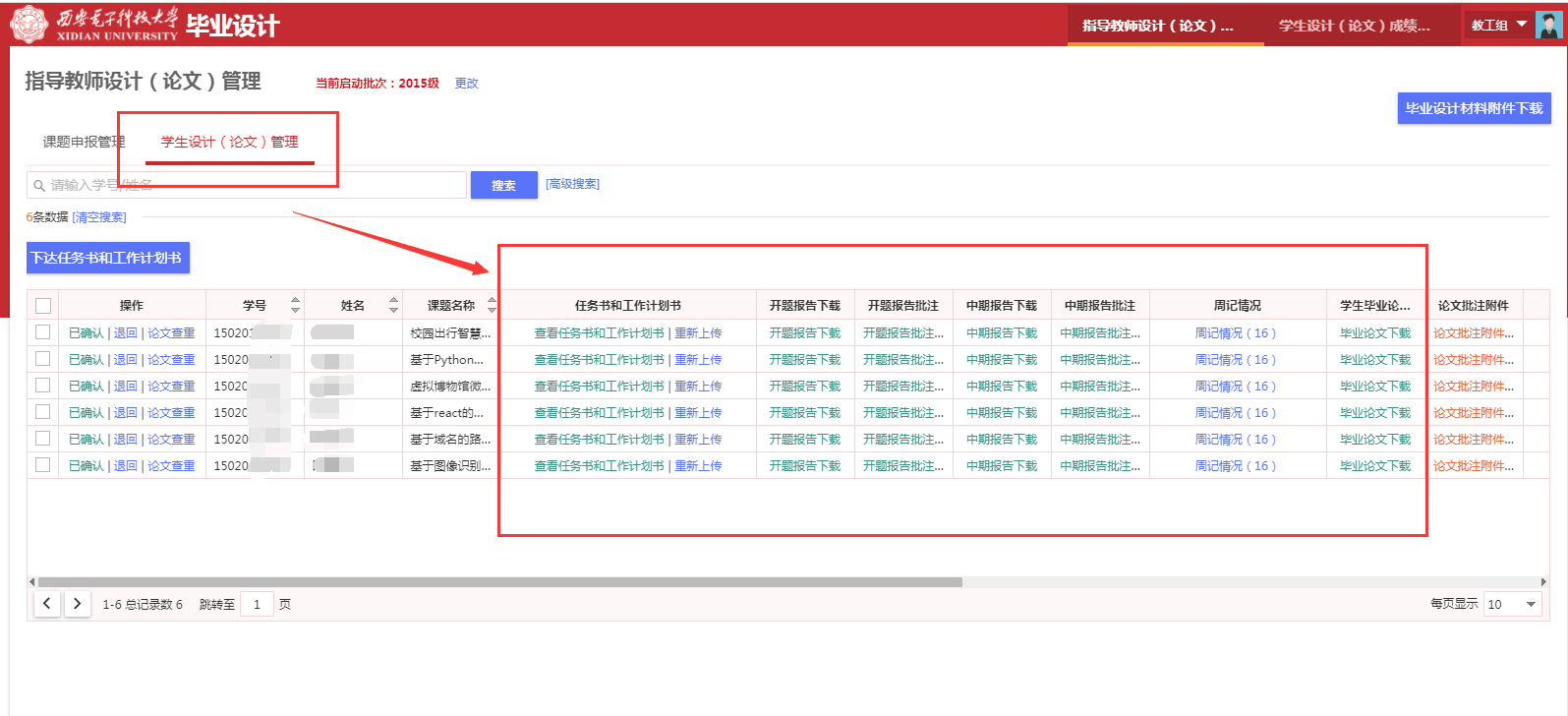Screen dimensions: 1568x716
Task: Go to the next page arrow
Action: [x=78, y=604]
